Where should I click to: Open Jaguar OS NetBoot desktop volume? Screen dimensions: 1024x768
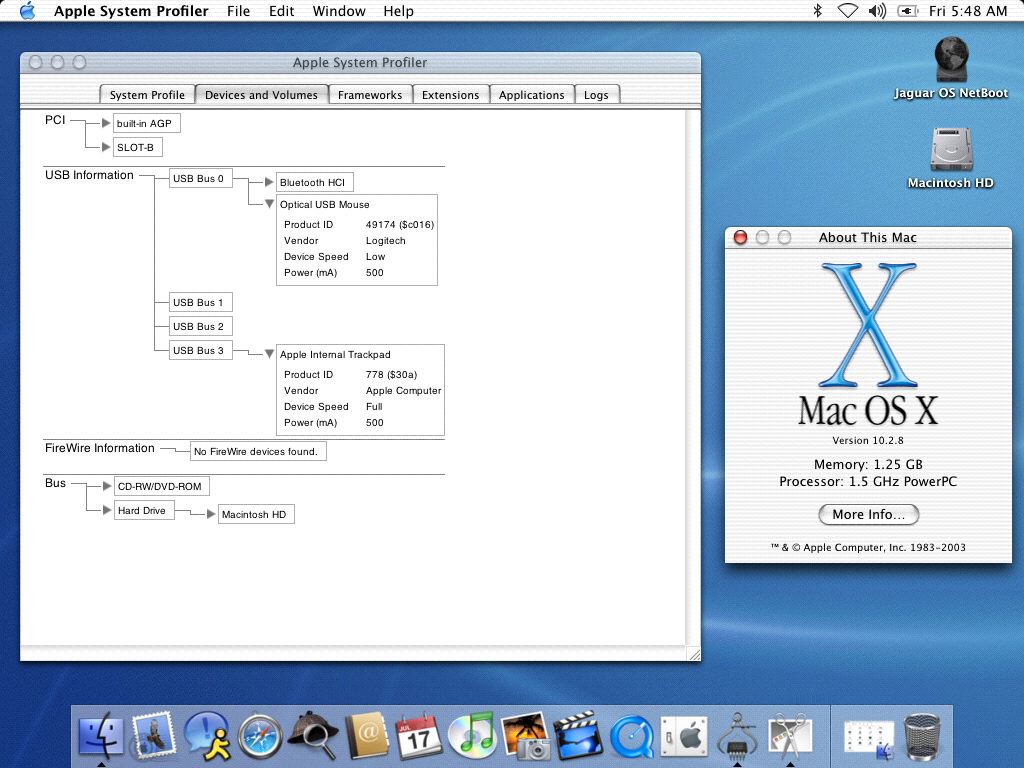coord(950,67)
